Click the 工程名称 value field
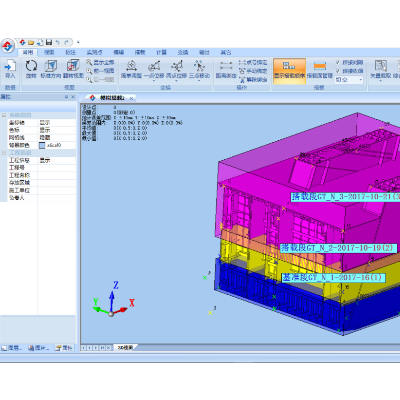Screen dimensions: 400x400 click(x=57, y=175)
